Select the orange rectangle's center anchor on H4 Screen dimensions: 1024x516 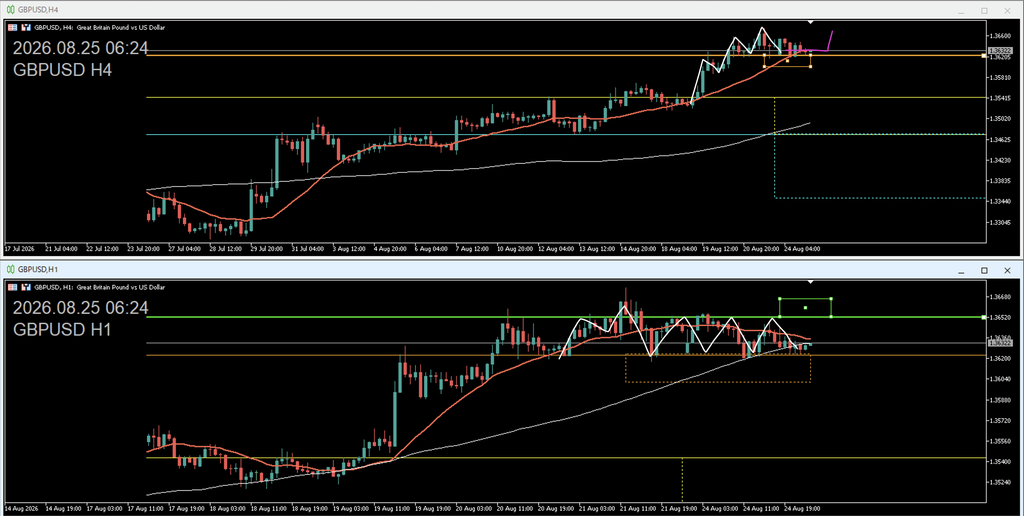pos(788,61)
